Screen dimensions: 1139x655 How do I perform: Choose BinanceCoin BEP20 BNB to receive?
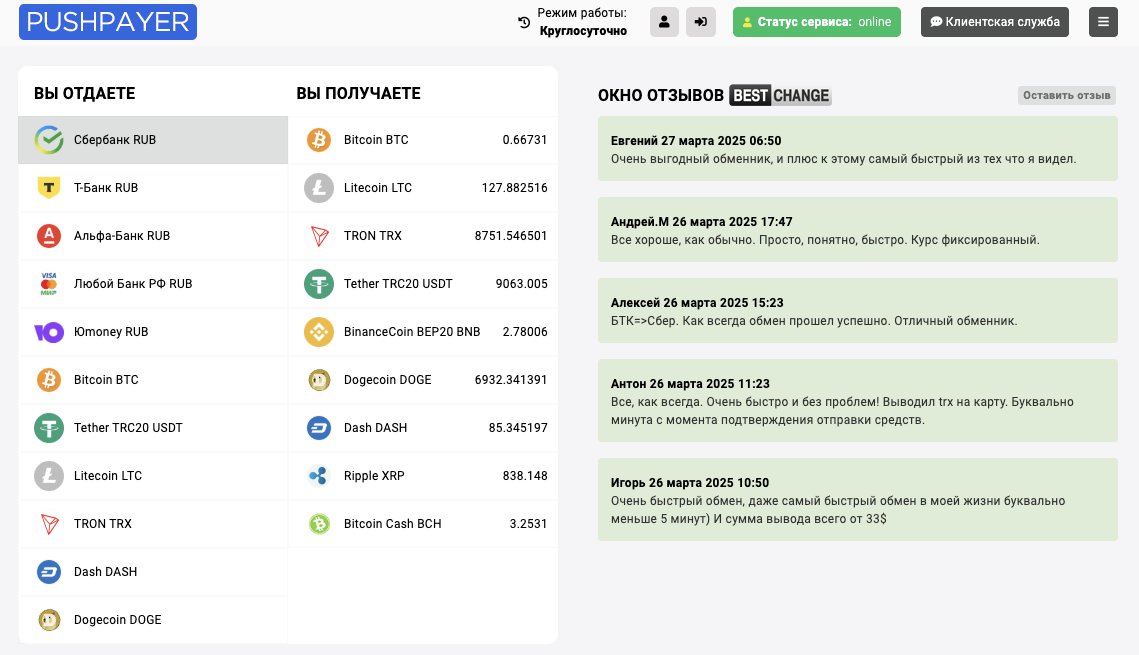pyautogui.click(x=423, y=332)
